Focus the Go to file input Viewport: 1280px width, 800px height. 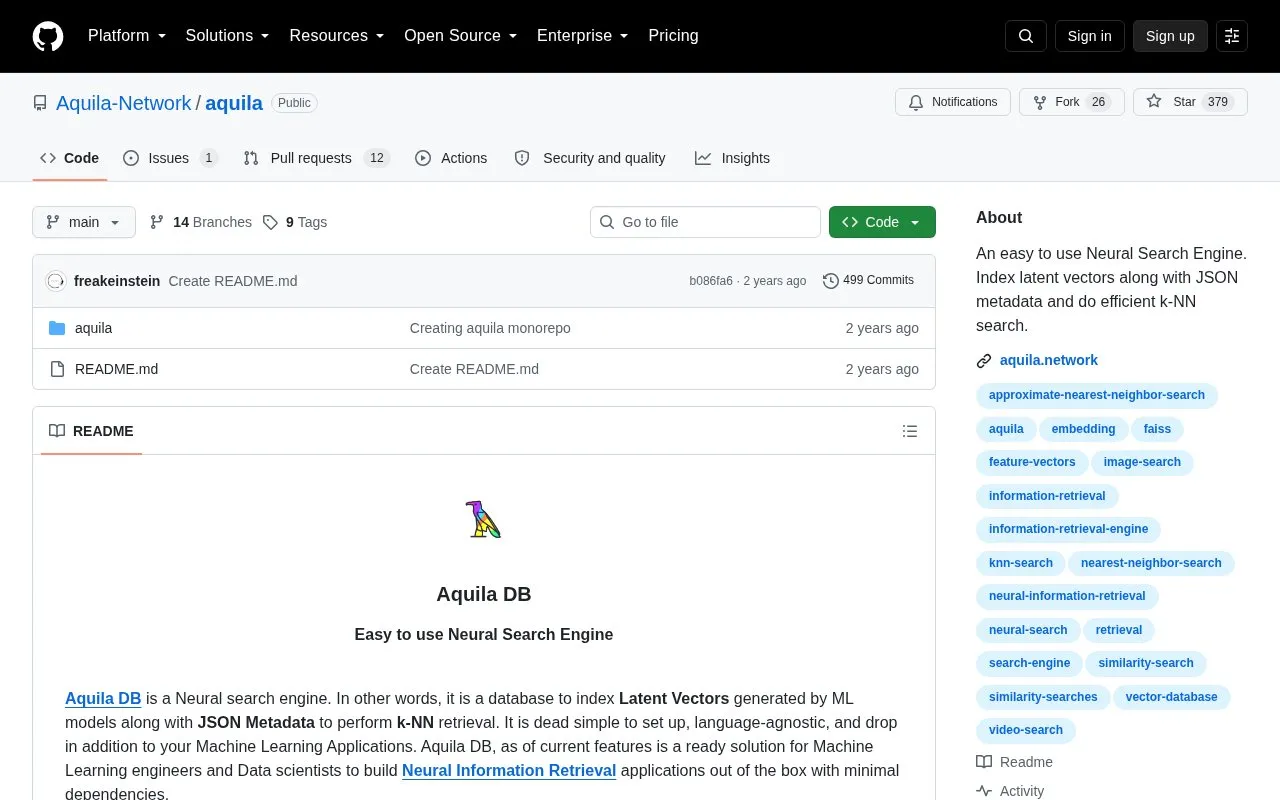705,222
